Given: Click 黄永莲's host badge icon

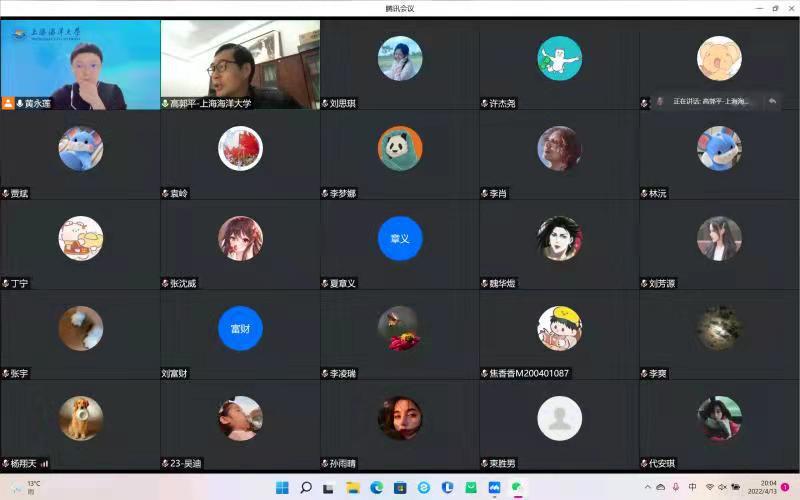Looking at the screenshot, I should (9, 104).
